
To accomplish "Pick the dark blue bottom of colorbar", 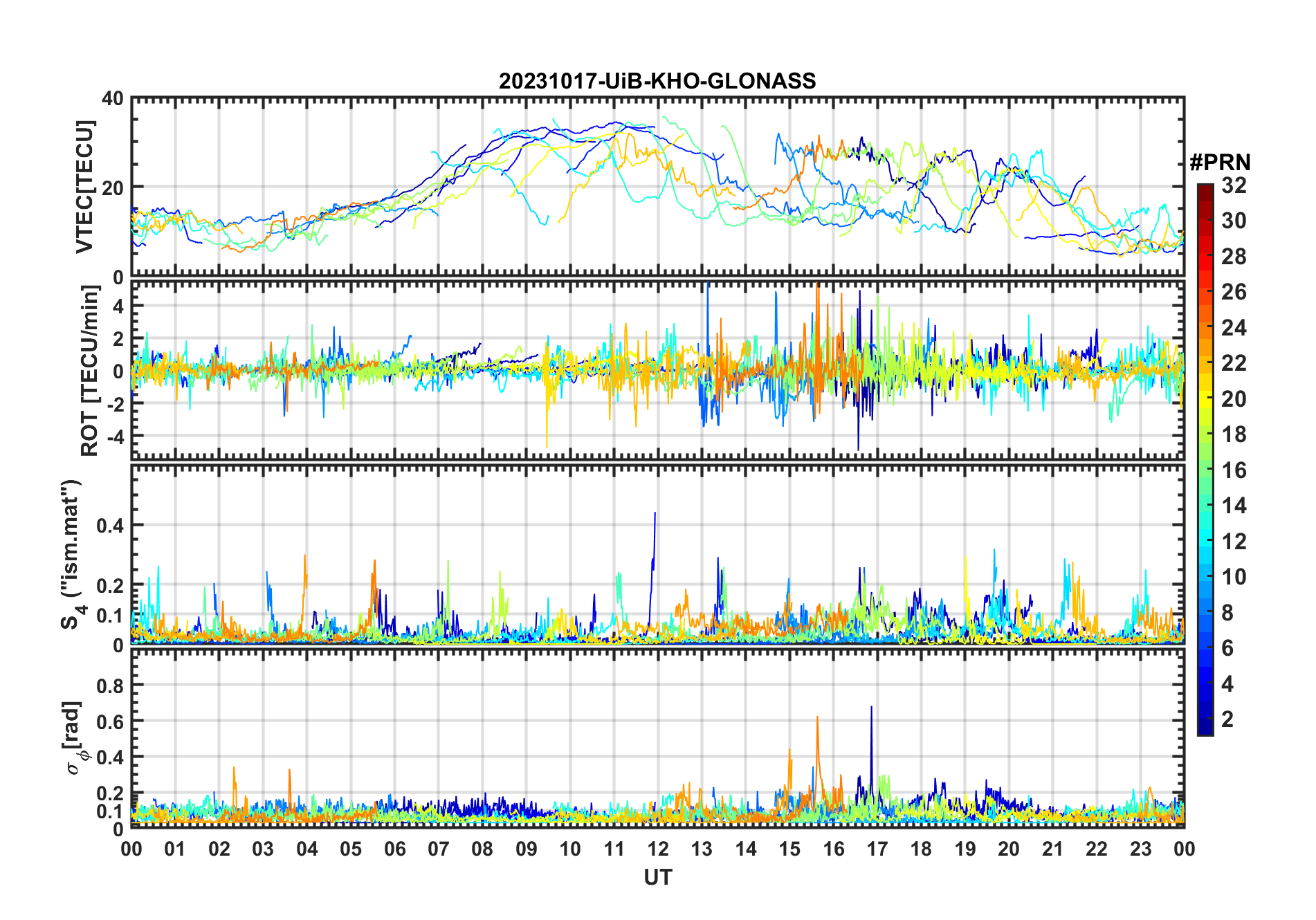I will tap(1205, 730).
